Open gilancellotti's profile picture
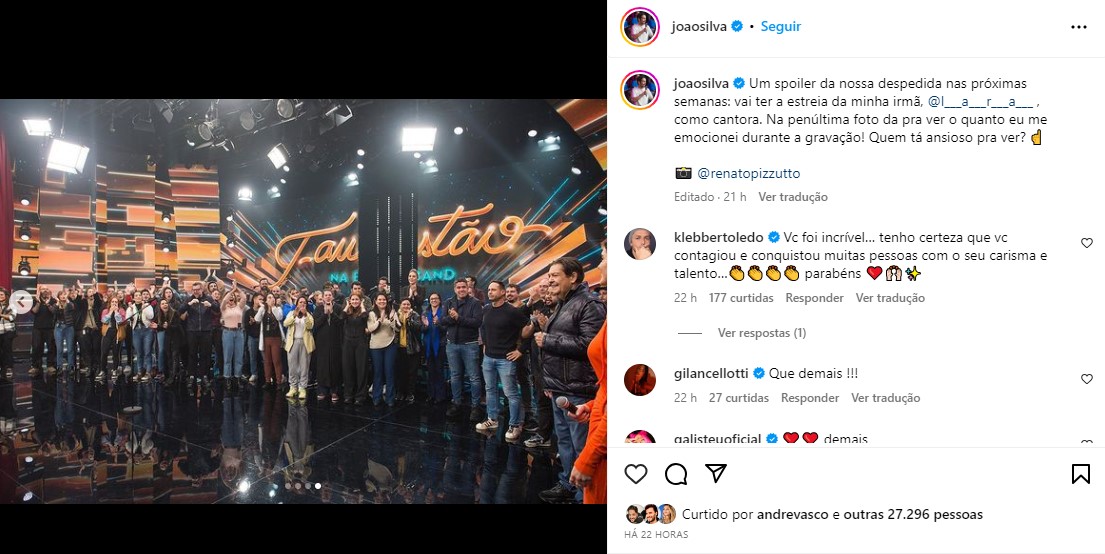1105x554 pixels. click(640, 380)
